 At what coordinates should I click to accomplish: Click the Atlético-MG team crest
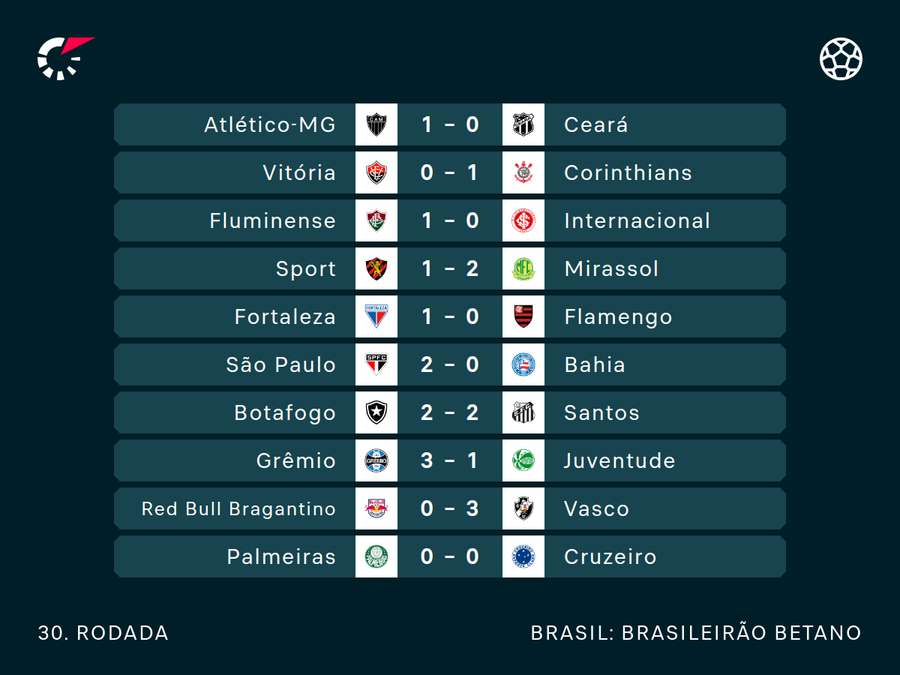376,125
